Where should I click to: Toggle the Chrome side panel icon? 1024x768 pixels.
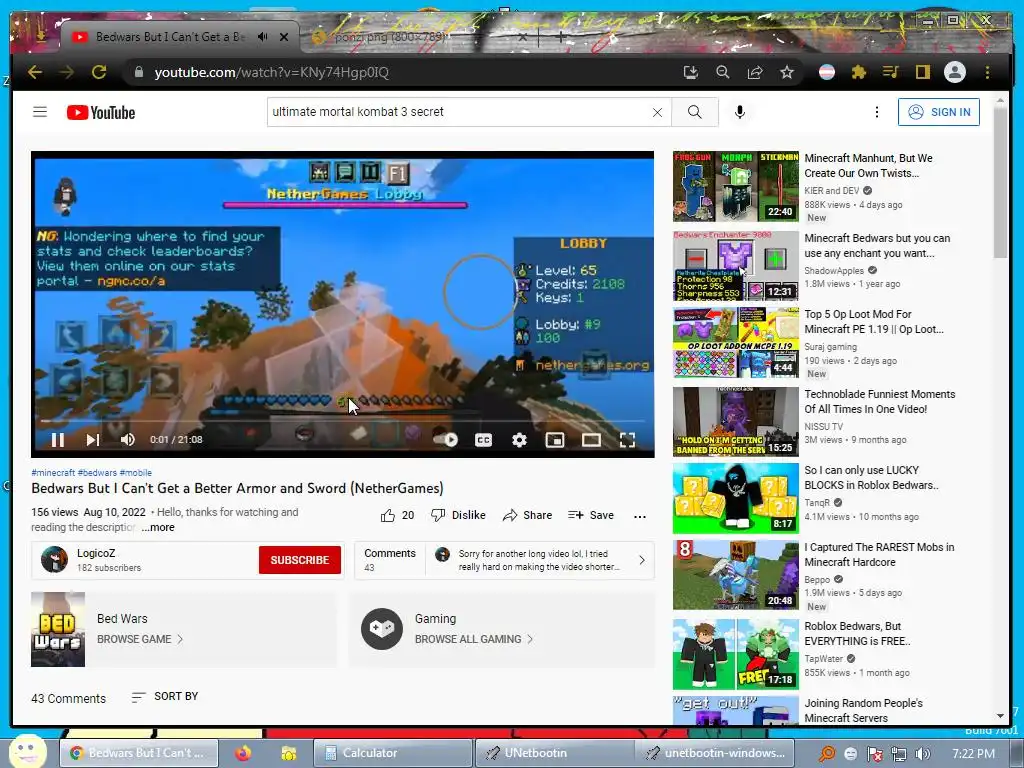click(x=922, y=72)
